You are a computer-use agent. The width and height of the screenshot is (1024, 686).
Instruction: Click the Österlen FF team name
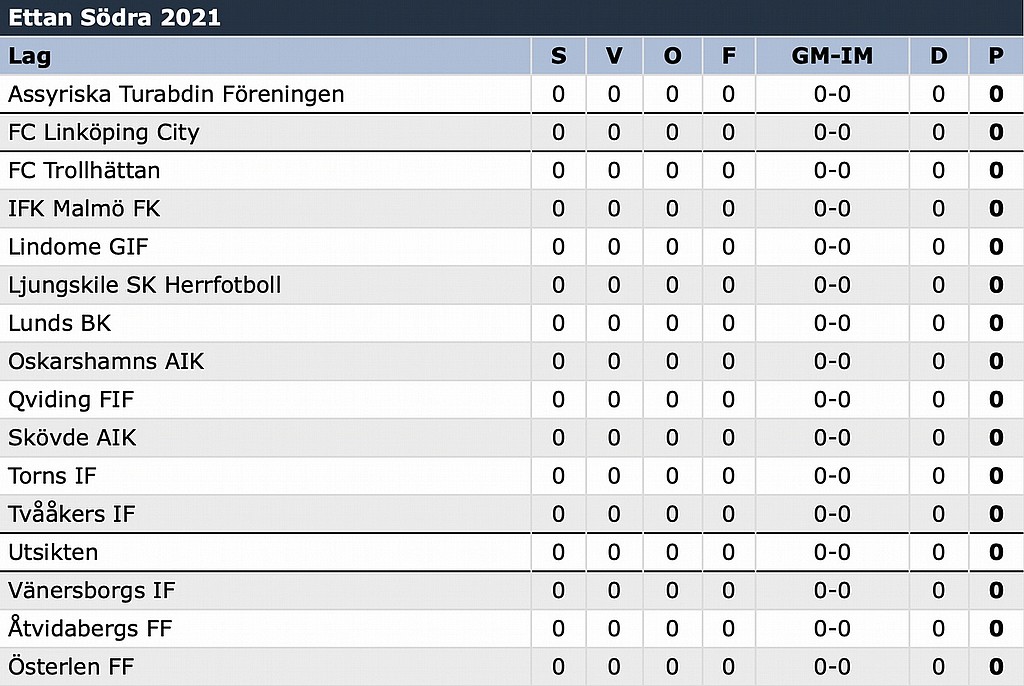71,667
